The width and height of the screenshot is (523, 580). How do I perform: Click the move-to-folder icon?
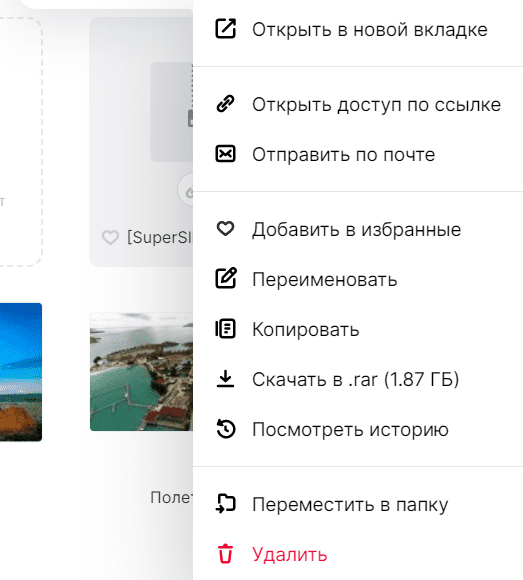click(x=226, y=504)
